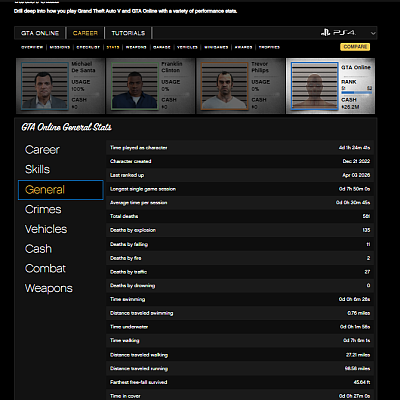400x400 pixels.
Task: Click the 'GTA Online General Stats' heading
Action: 67,127
